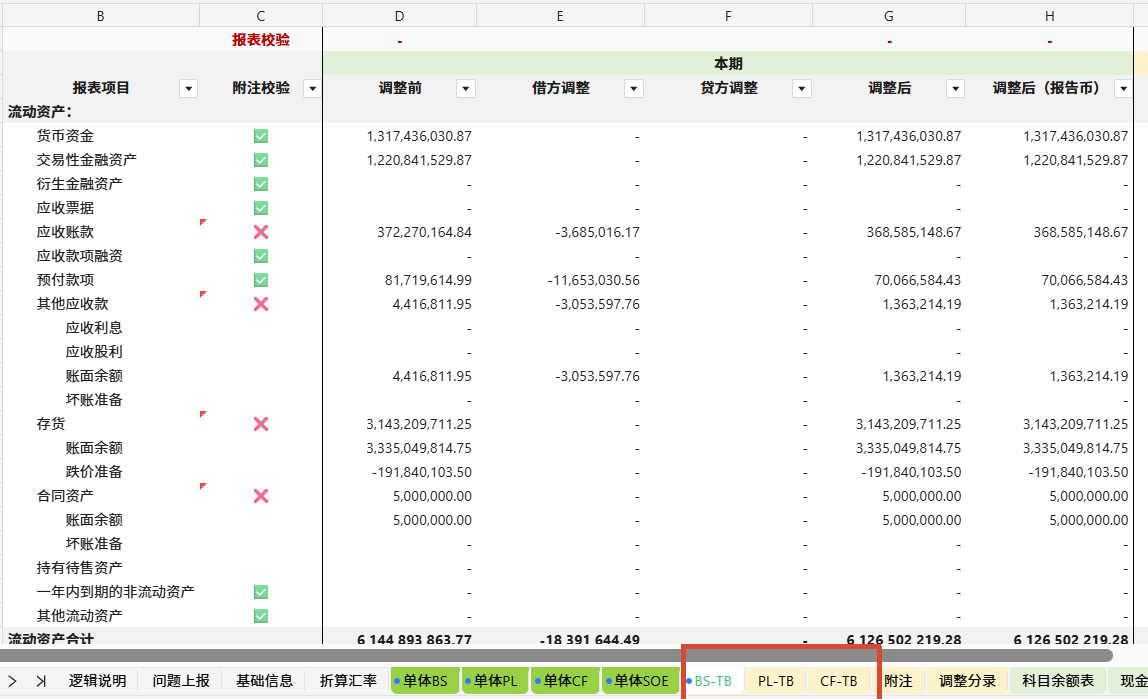This screenshot has width=1148, height=699.
Task: Click the next-sheet arrow in the tab bar
Action: (x=12, y=681)
